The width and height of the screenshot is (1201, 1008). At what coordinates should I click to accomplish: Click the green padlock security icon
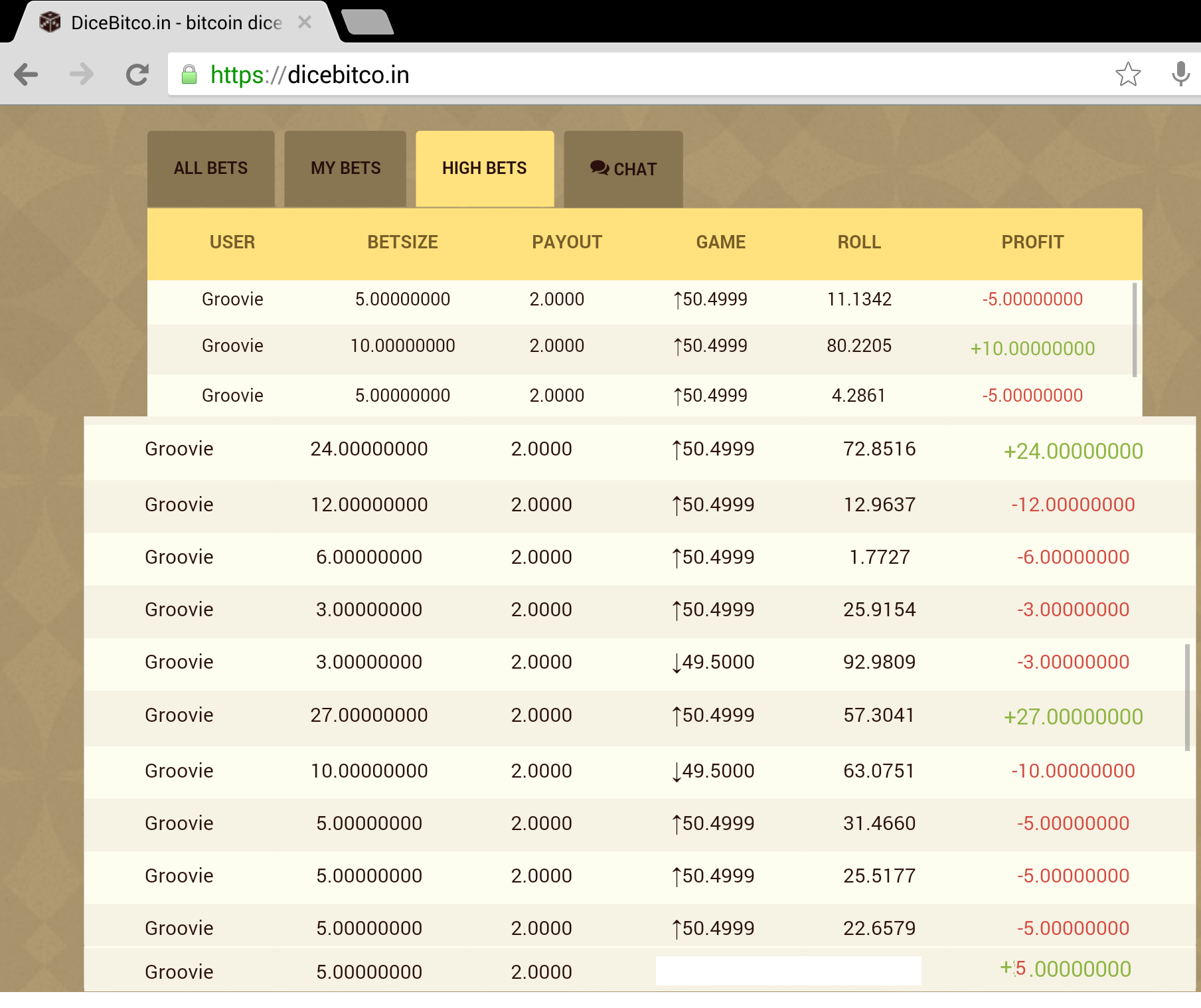189,74
